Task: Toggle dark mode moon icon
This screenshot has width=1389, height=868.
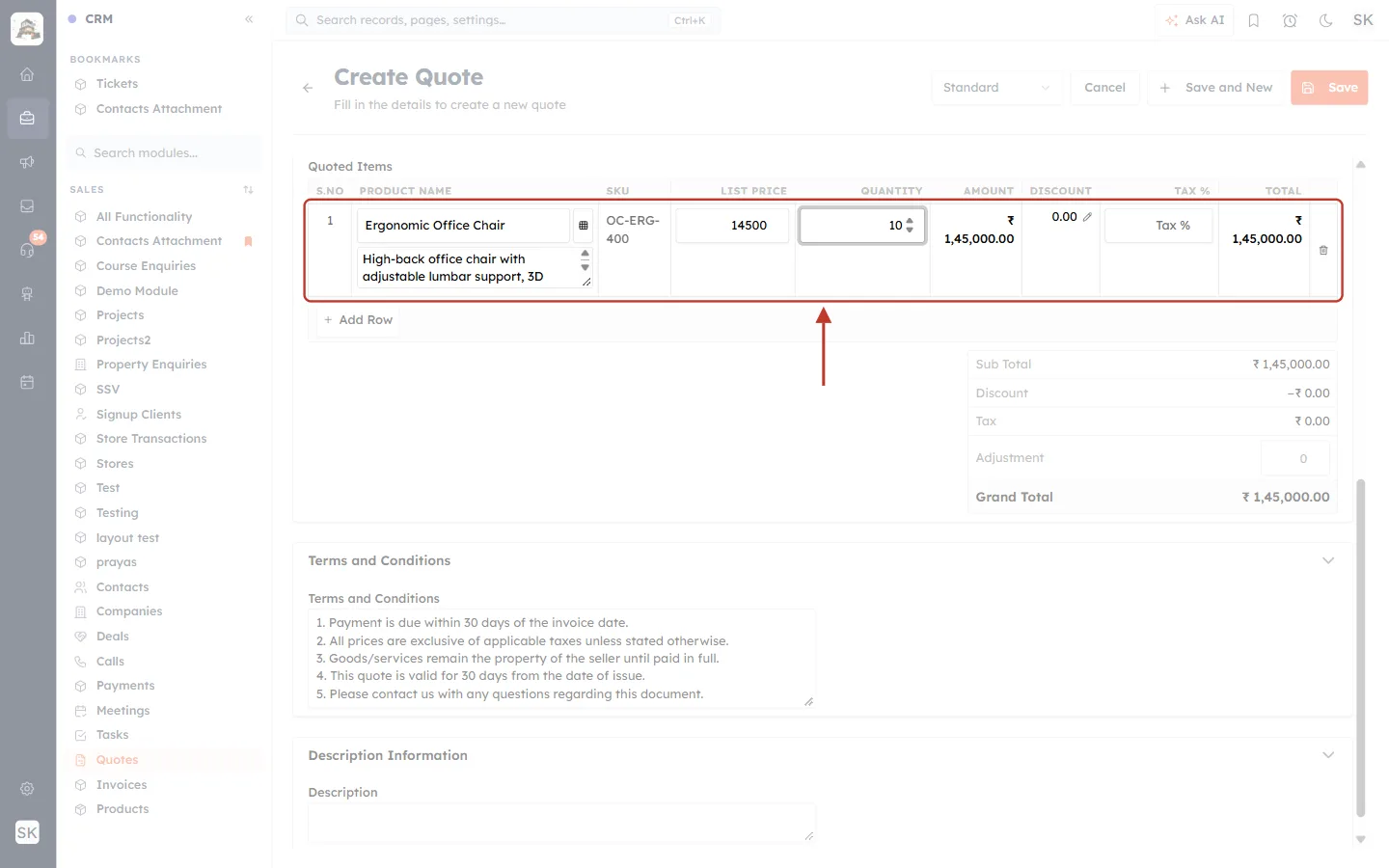Action: coord(1326,20)
